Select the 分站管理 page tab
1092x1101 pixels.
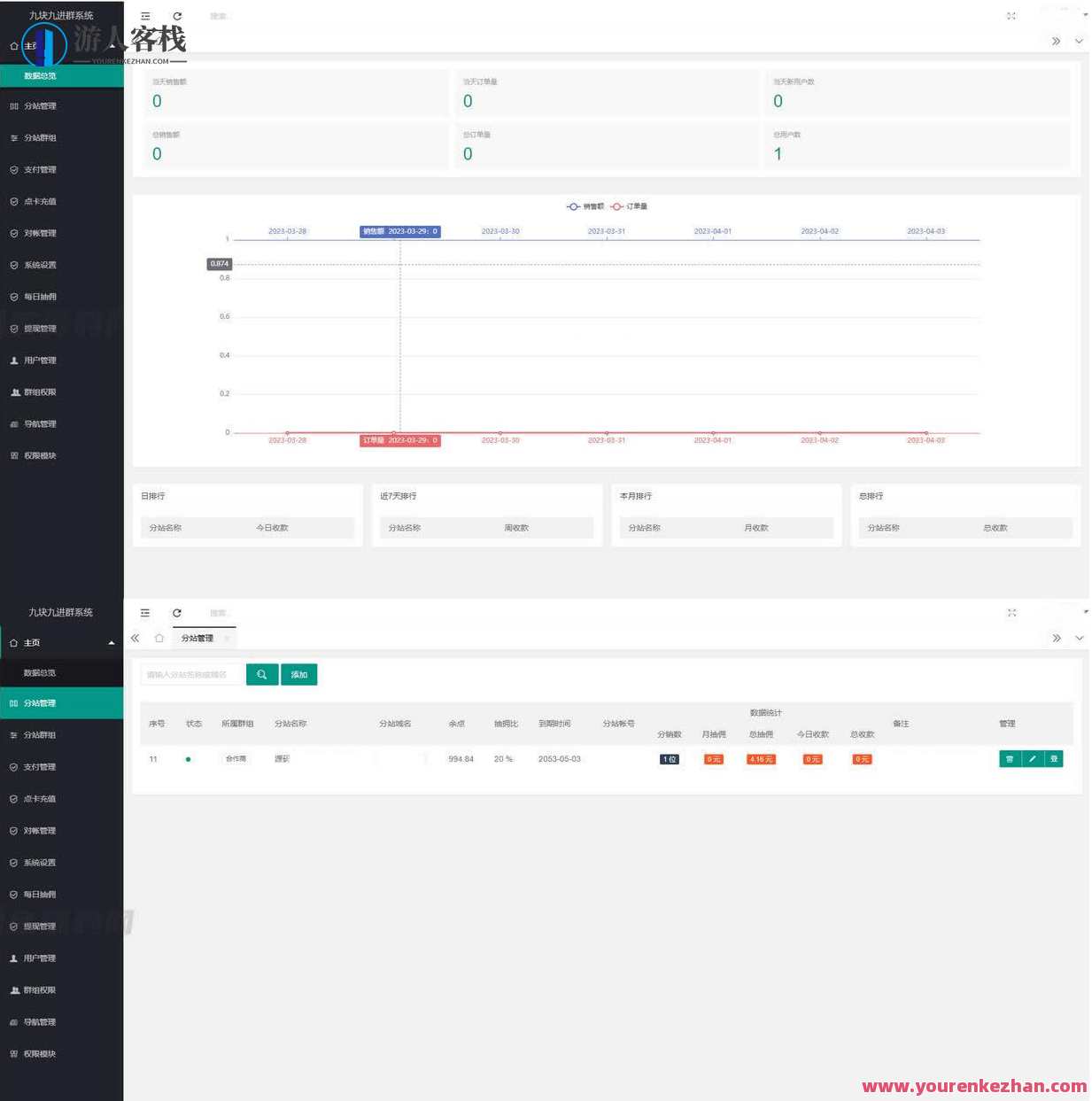(x=197, y=638)
